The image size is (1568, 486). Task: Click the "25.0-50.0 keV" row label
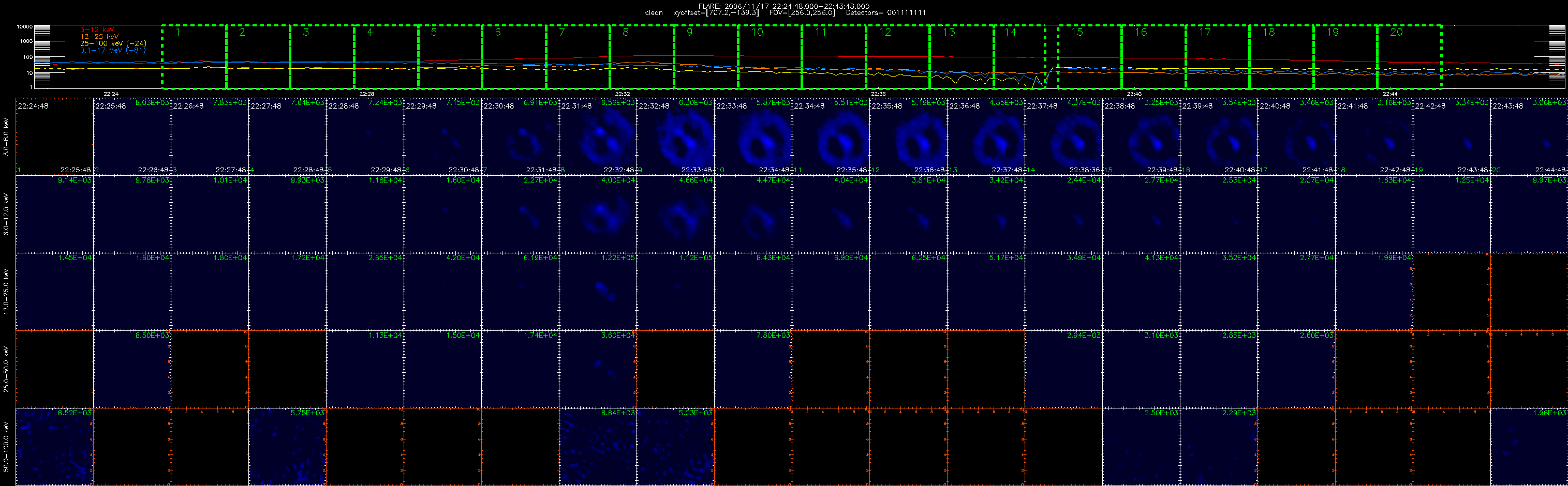(x=6, y=369)
